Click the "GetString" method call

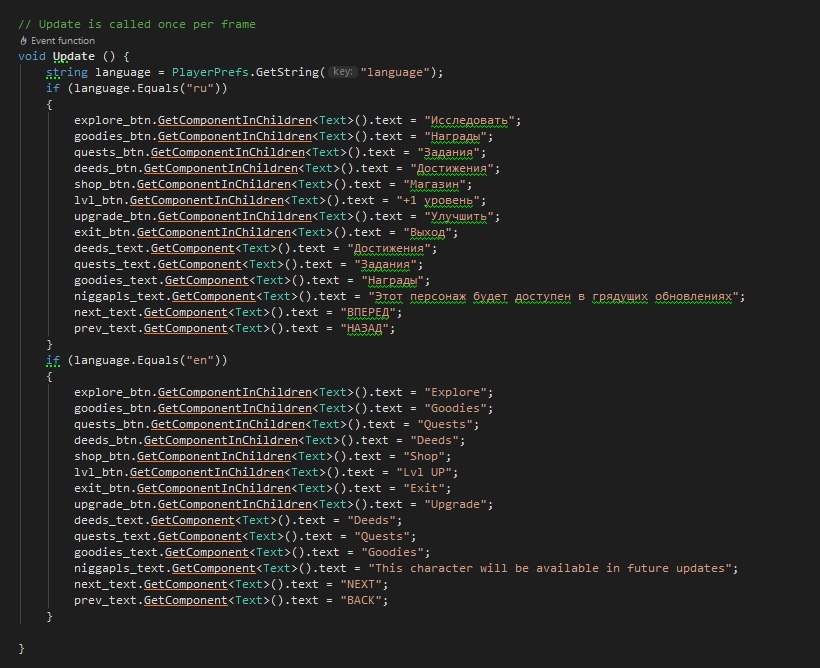287,72
